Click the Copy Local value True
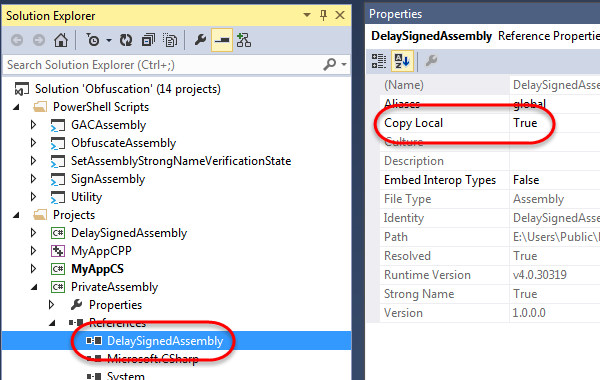Image resolution: width=600 pixels, height=380 pixels. pos(525,123)
